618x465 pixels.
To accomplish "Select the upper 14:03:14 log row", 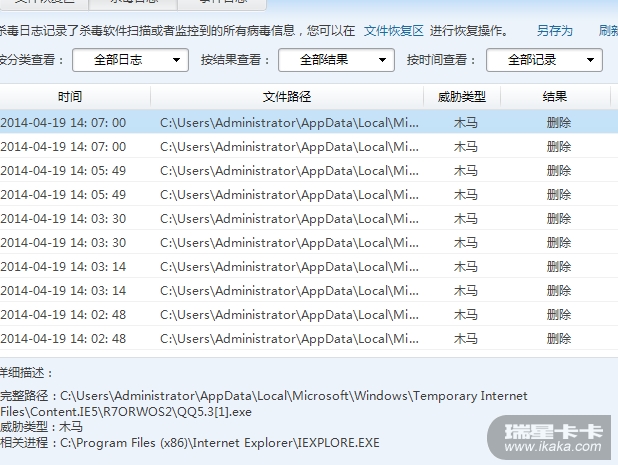I will coord(309,267).
